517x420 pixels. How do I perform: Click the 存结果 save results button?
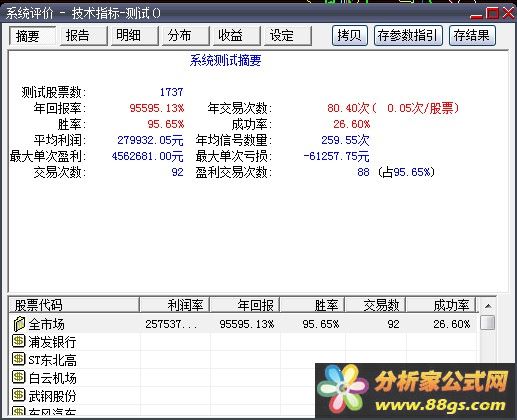(472, 35)
